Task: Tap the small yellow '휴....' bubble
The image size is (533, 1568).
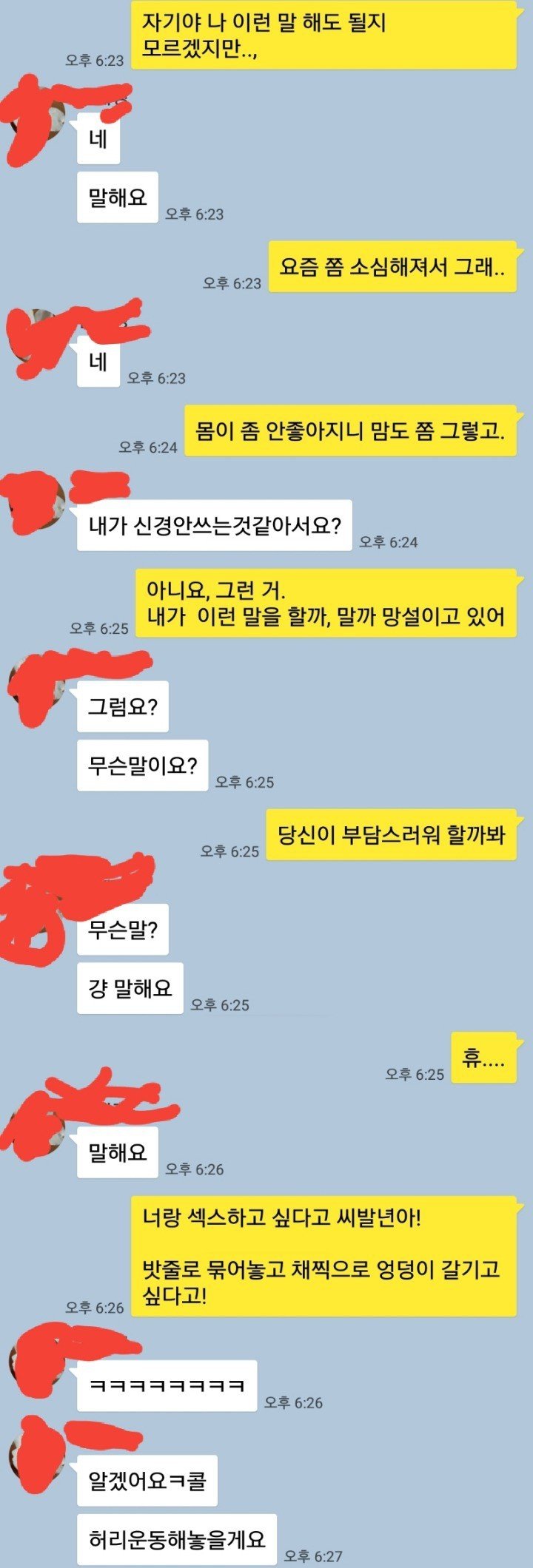Action: (483, 1058)
